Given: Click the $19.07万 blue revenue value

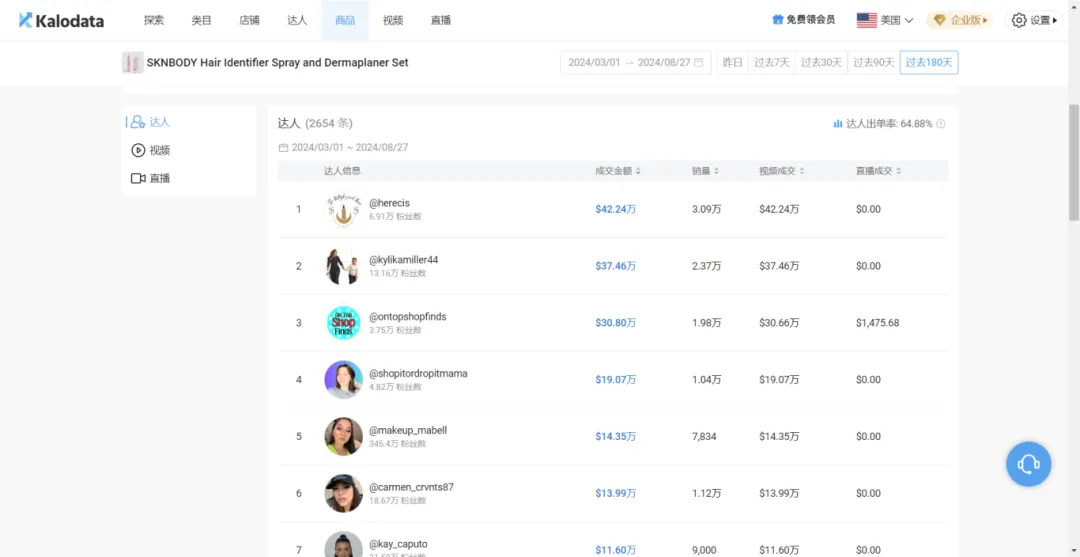Looking at the screenshot, I should pos(616,379).
